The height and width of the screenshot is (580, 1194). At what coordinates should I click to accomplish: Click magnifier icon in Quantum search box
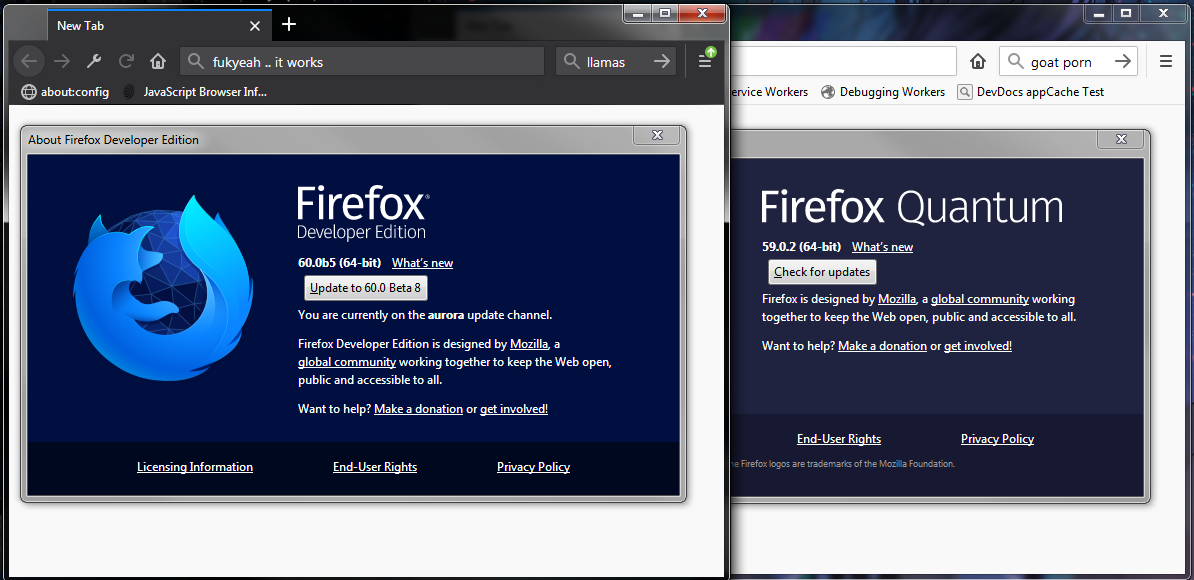[x=1015, y=62]
